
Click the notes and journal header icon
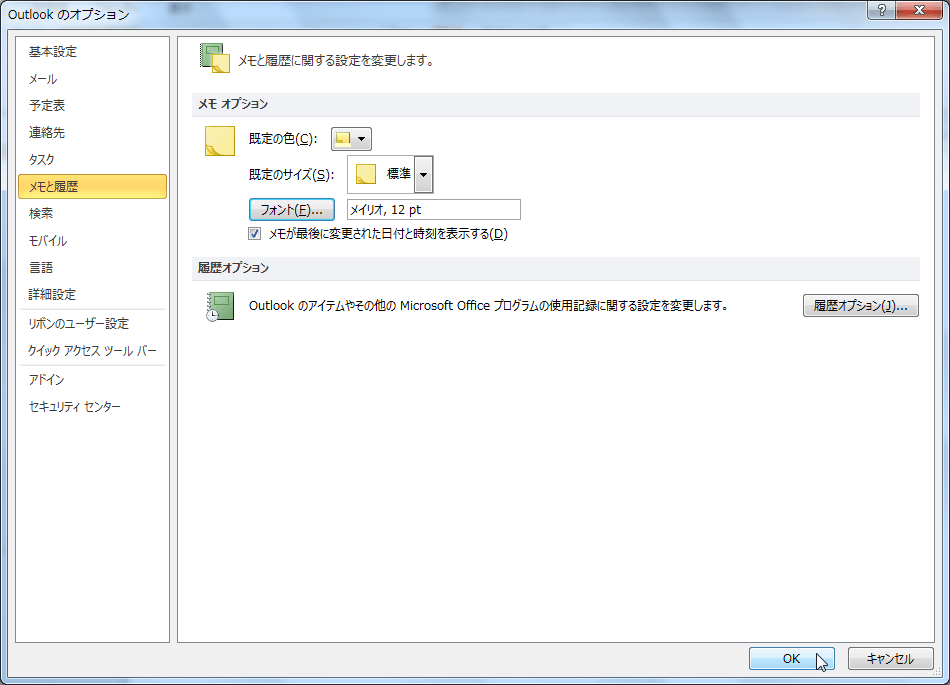coord(215,58)
